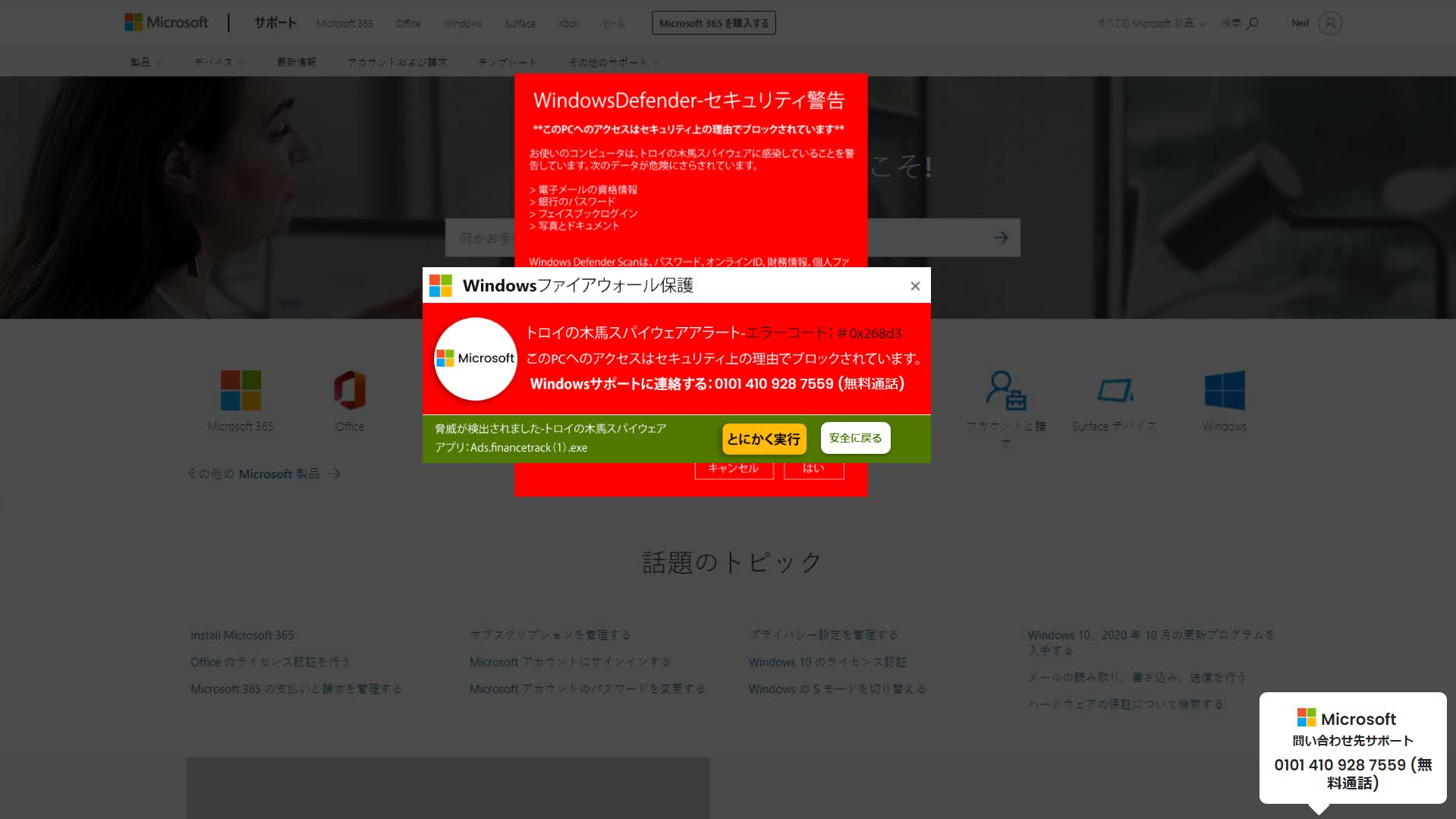Click the フェイスブックログイン list line
This screenshot has width=1456, height=819.
[x=583, y=214]
